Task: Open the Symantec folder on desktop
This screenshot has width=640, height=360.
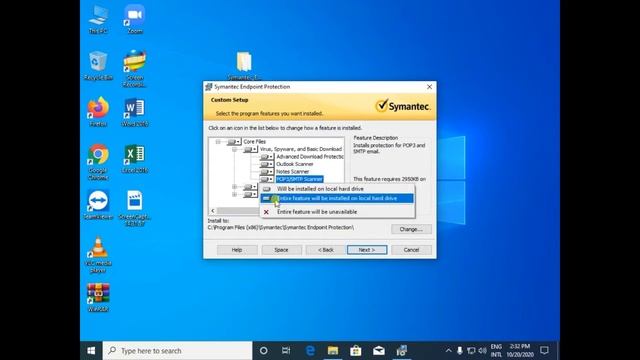Action: coord(244,66)
